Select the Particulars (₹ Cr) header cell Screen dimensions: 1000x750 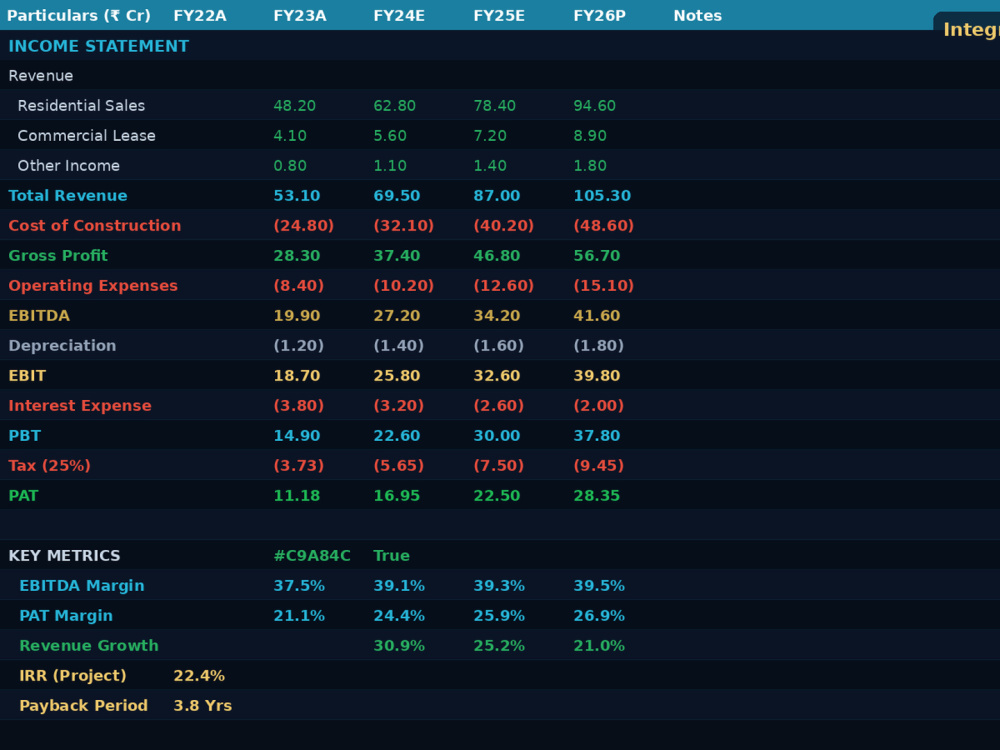(x=79, y=16)
